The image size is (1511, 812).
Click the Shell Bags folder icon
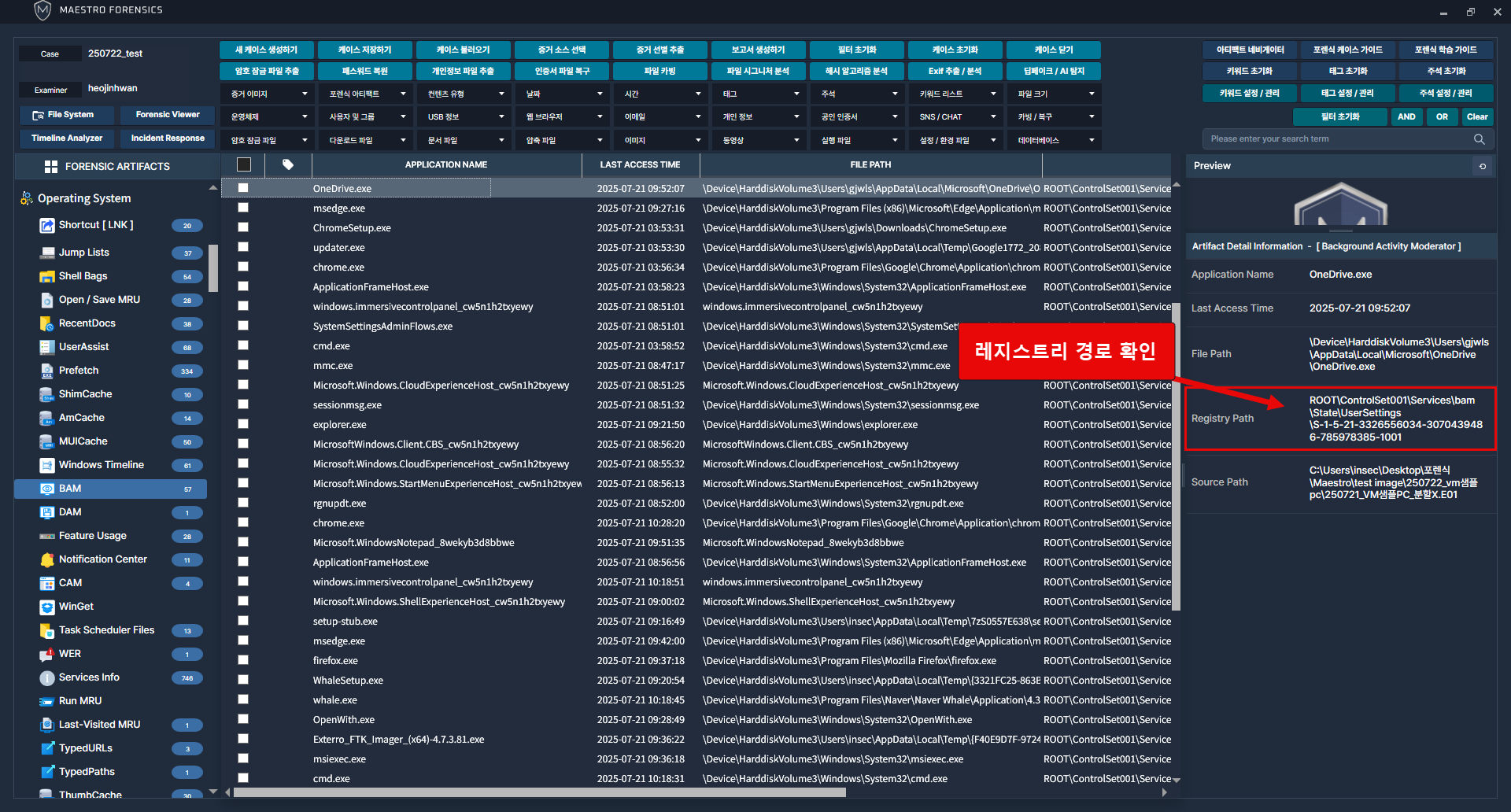point(46,276)
